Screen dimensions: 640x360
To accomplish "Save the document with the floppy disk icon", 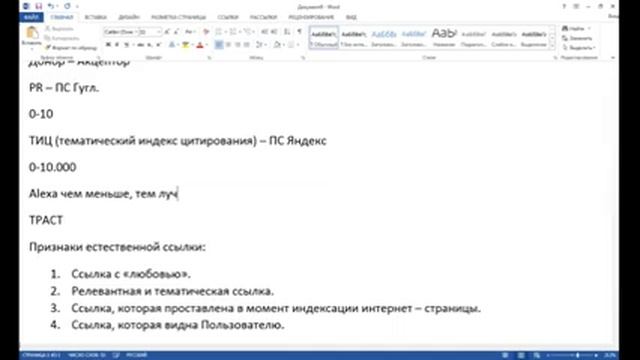I will (x=38, y=6).
